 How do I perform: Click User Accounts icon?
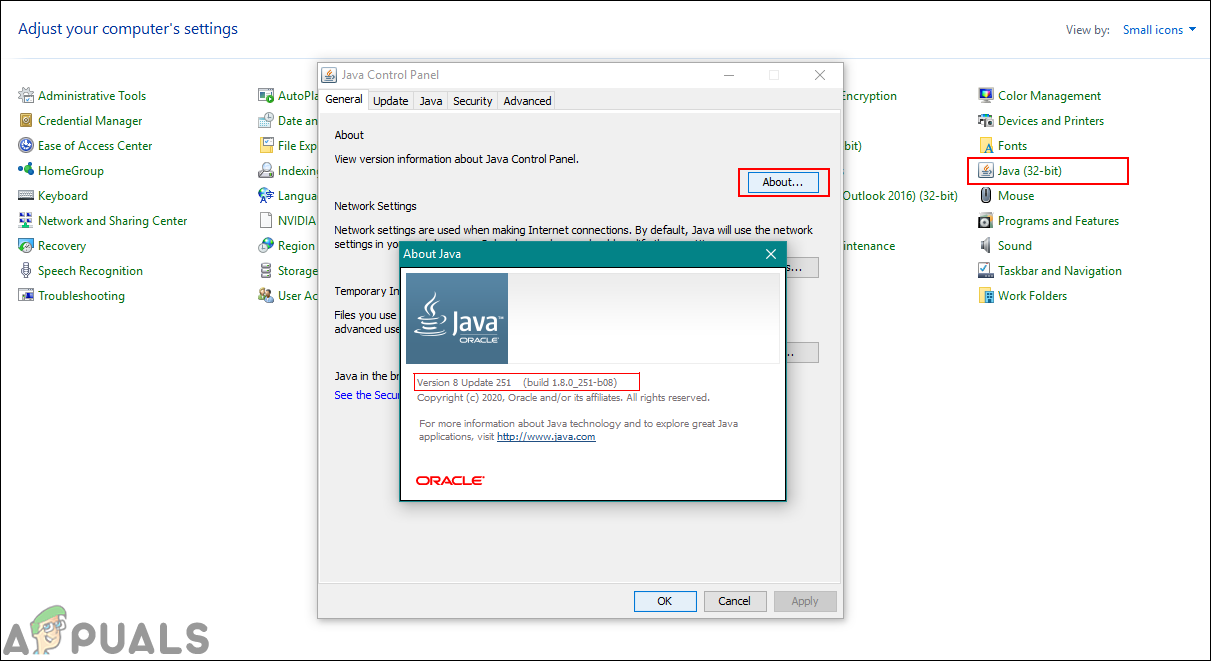pyautogui.click(x=266, y=296)
